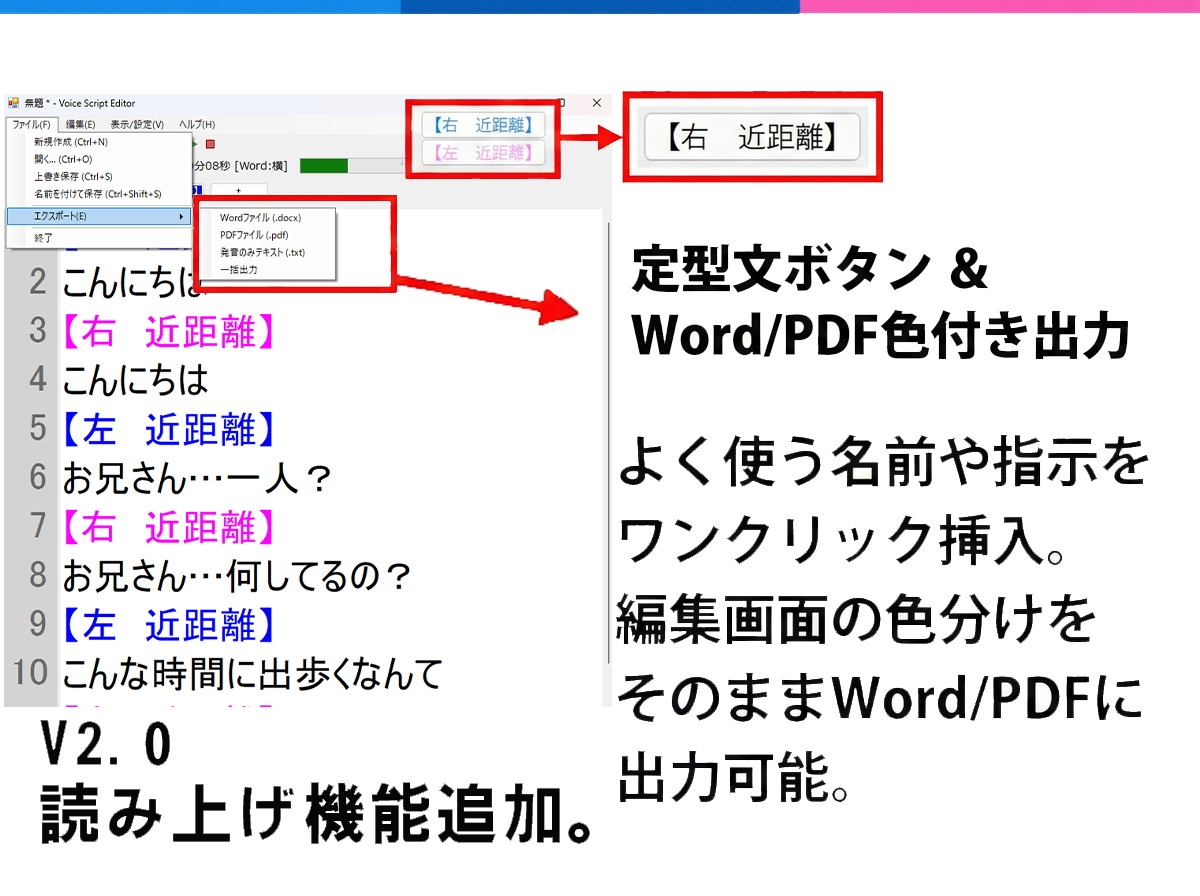Close the Voice Script Editor window

596,103
